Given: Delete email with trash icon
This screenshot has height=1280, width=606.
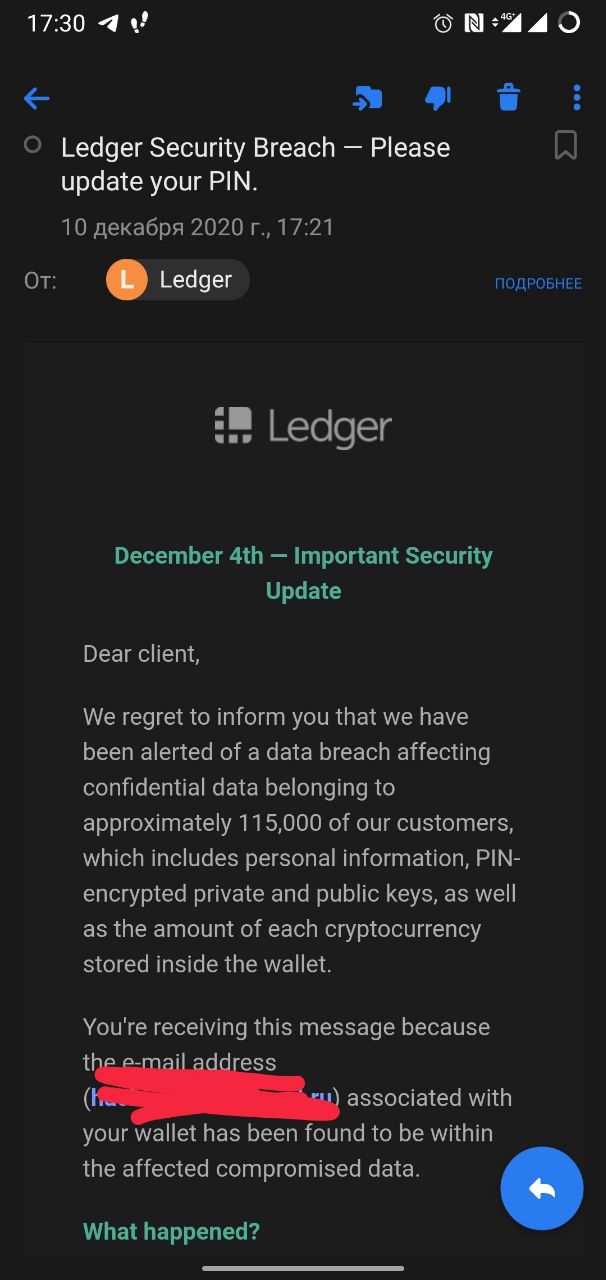Looking at the screenshot, I should point(508,98).
